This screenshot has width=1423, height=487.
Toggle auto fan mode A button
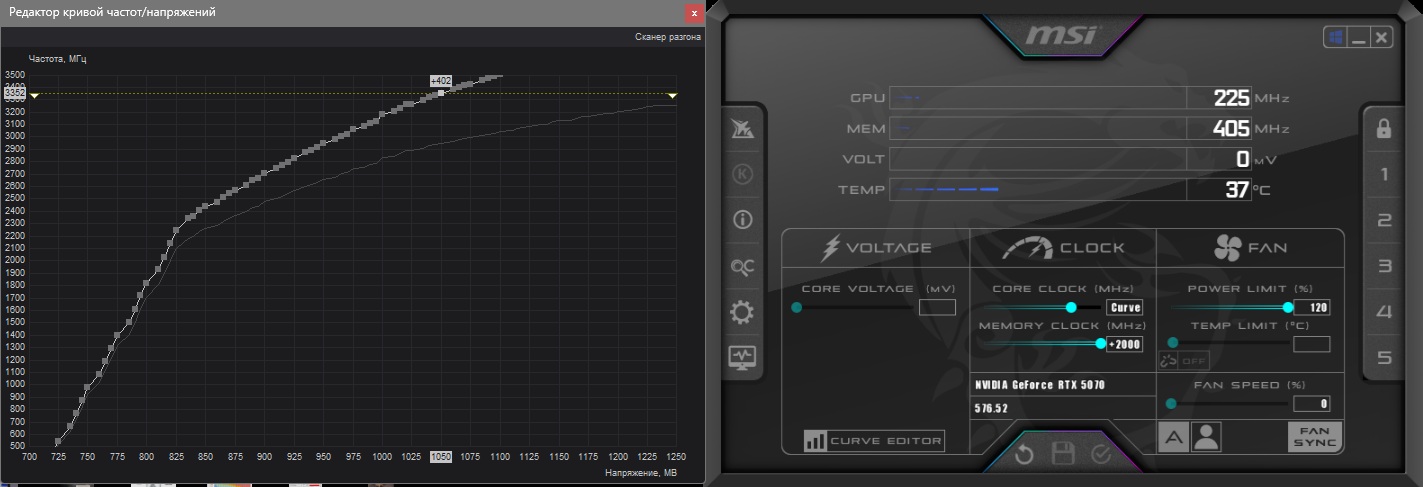point(1174,436)
